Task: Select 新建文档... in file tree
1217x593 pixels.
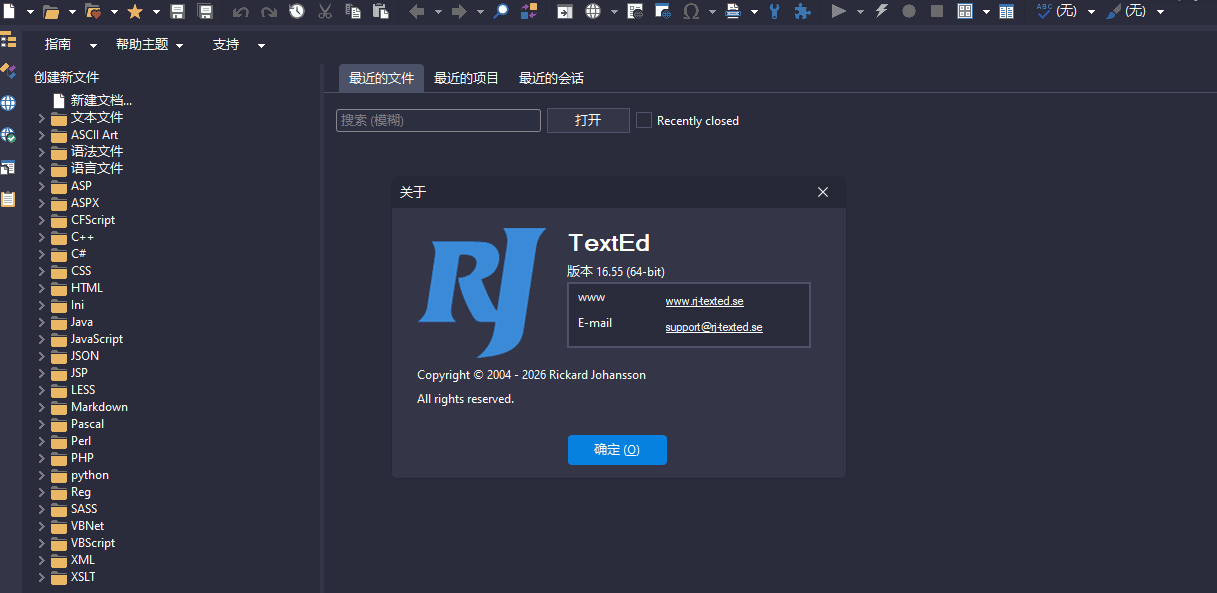Action: click(101, 100)
